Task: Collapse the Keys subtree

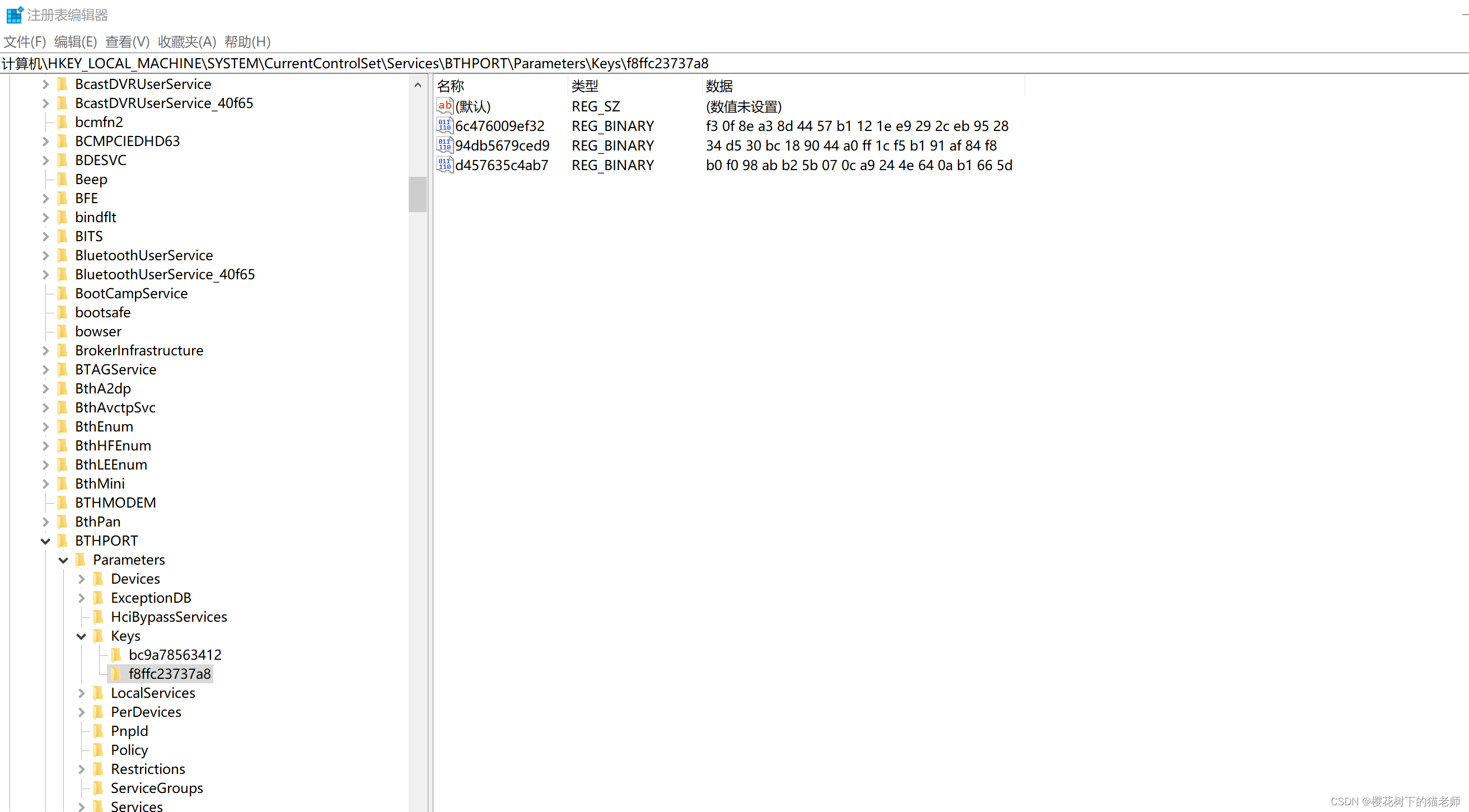Action: coord(81,636)
